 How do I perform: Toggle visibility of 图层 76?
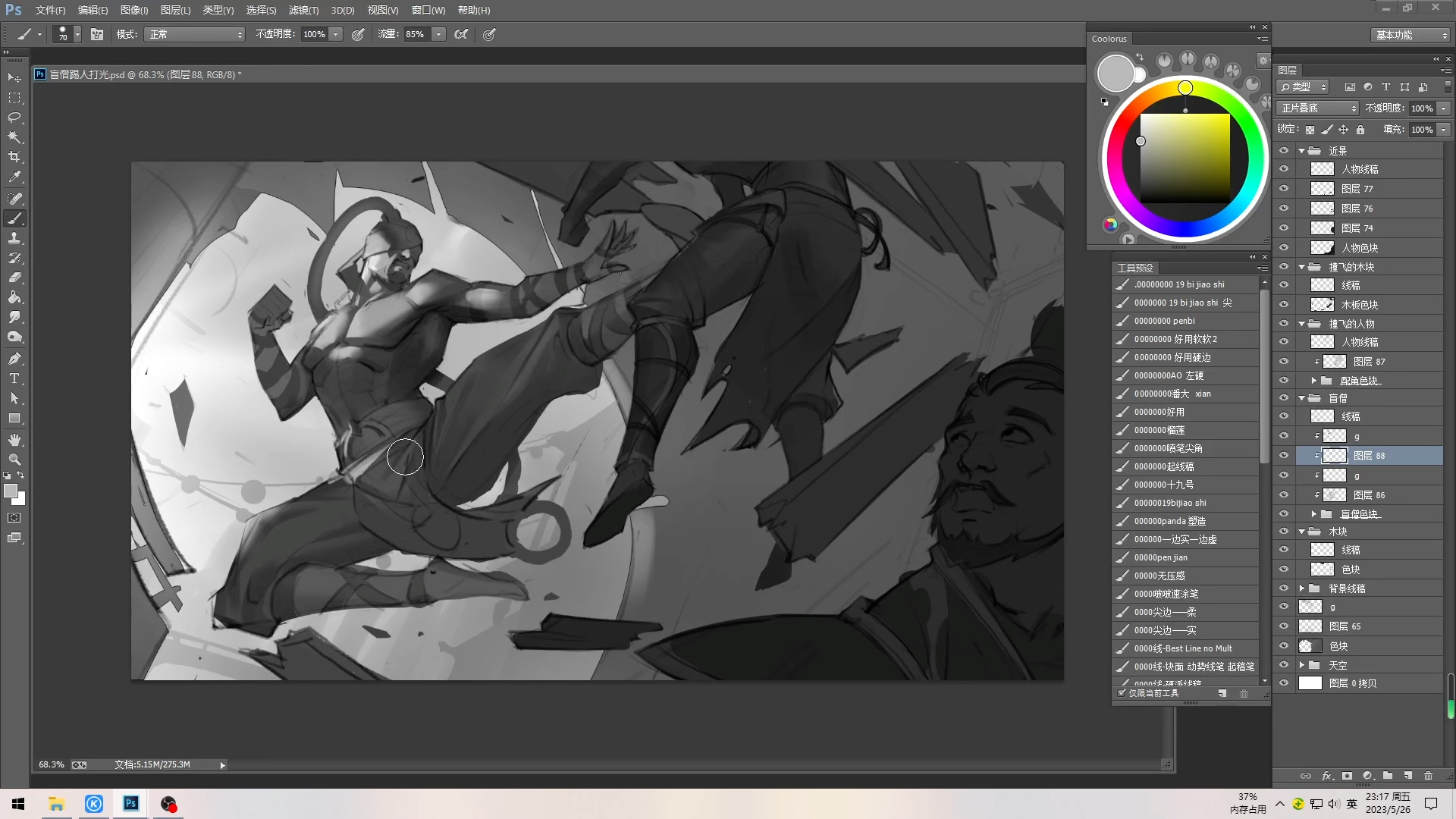coord(1284,209)
